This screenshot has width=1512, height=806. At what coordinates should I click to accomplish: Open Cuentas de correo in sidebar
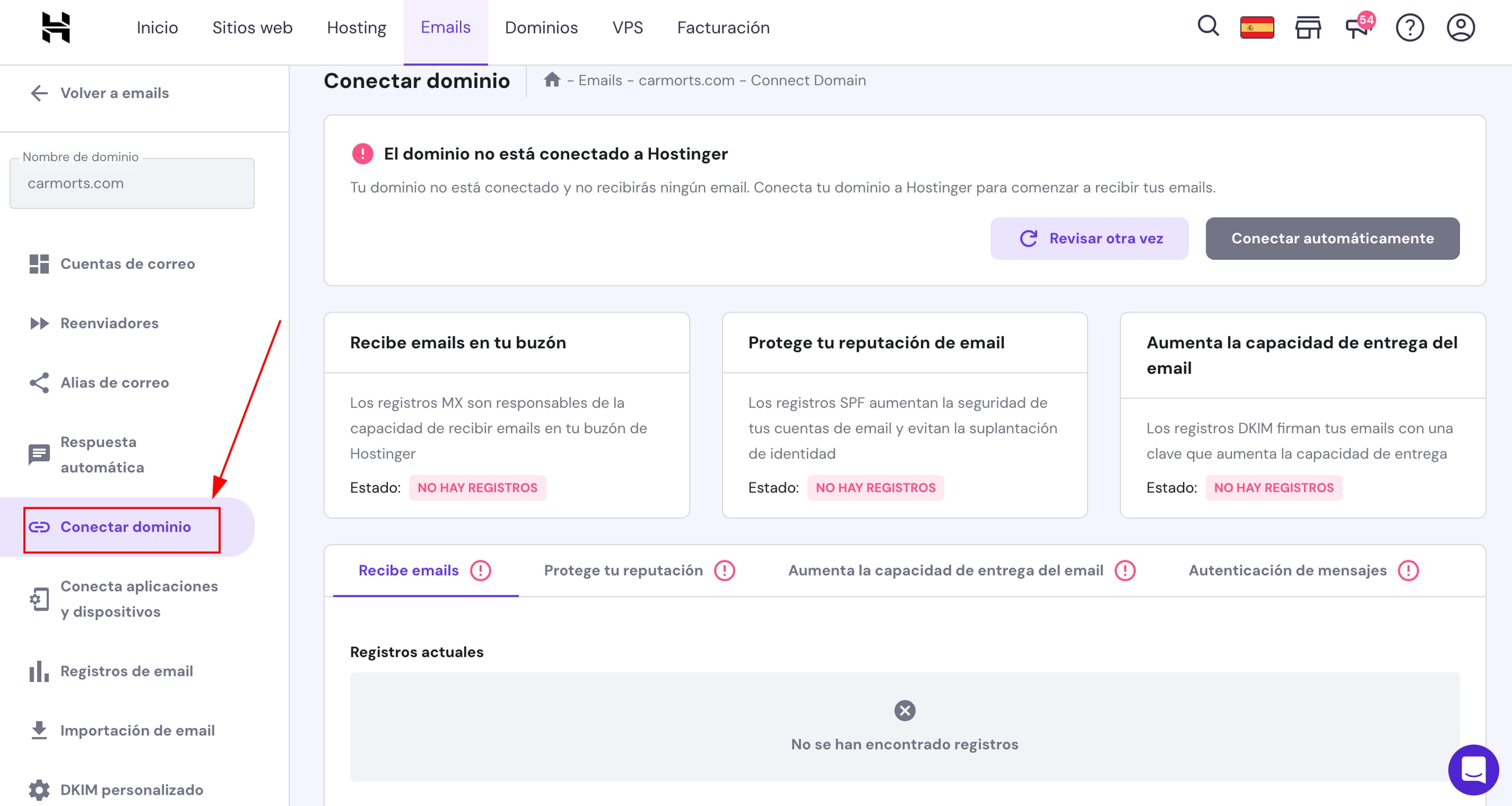[x=127, y=263]
